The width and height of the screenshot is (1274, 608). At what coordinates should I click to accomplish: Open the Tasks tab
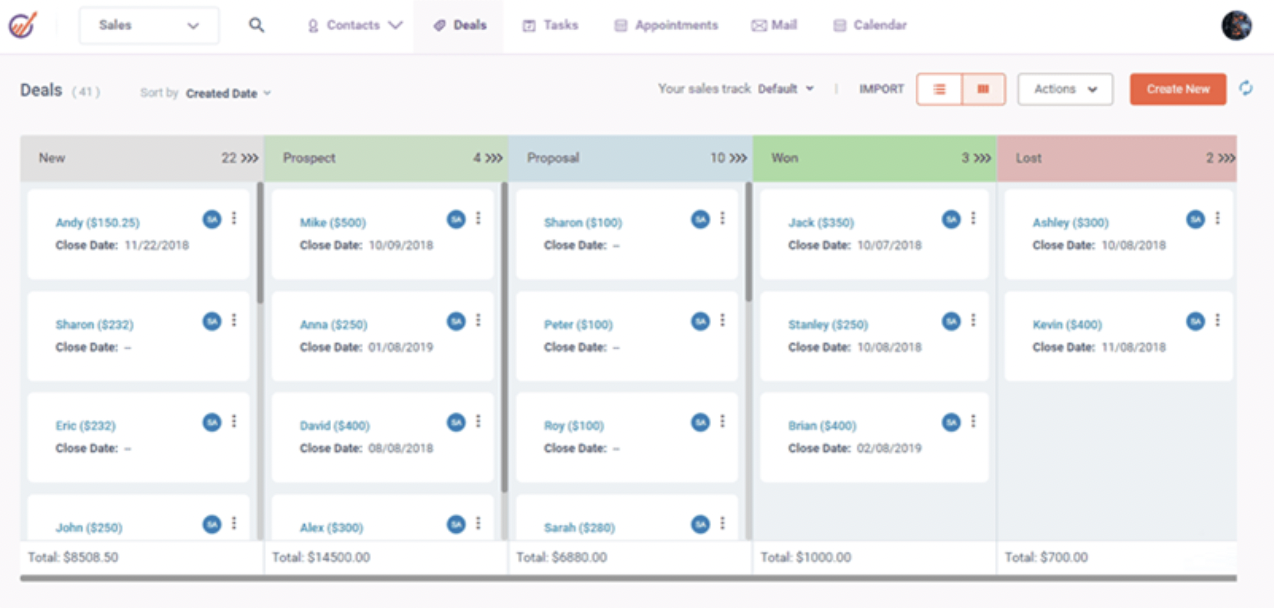point(550,26)
